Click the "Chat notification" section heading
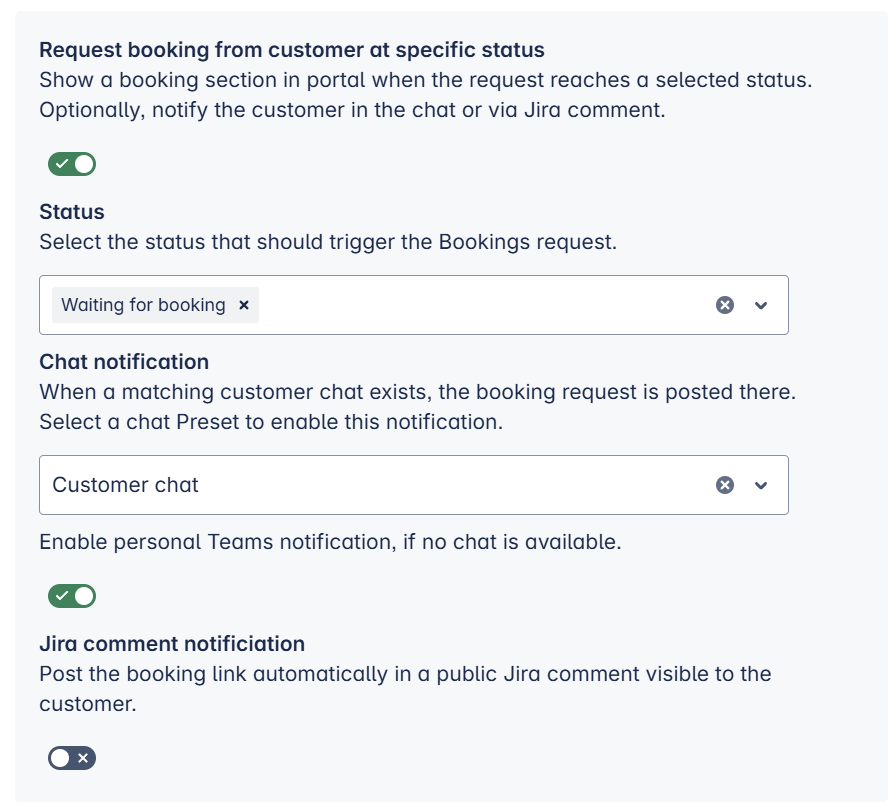Viewport: 894px width, 805px height. [x=124, y=362]
